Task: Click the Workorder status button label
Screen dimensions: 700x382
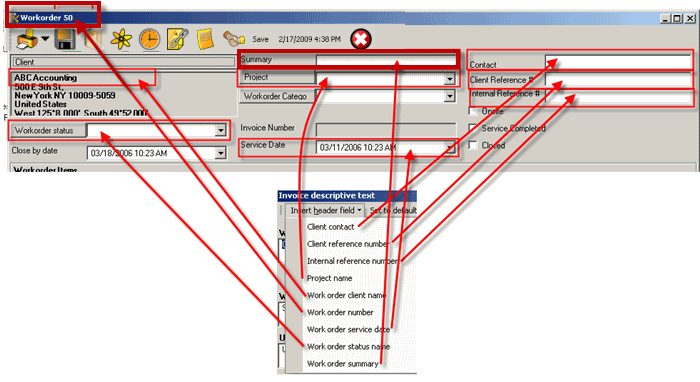Action: [x=48, y=130]
